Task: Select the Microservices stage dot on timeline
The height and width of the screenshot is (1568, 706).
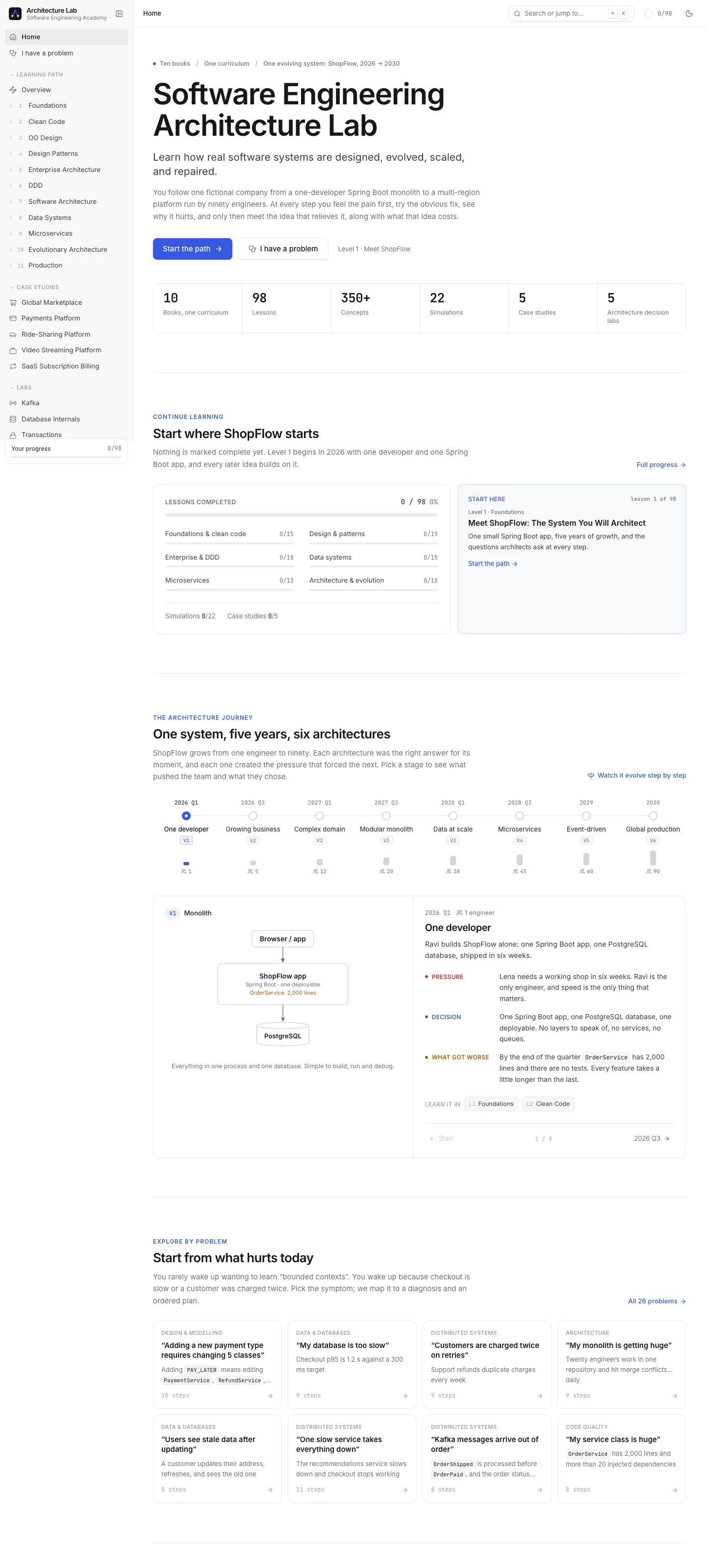Action: 520,816
